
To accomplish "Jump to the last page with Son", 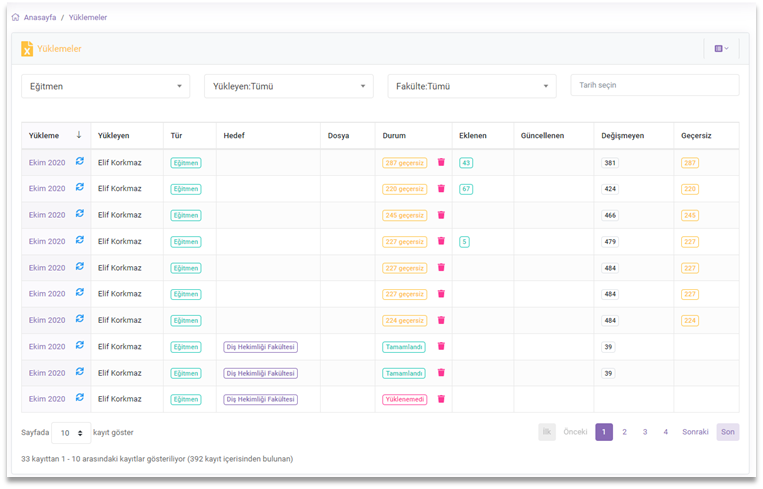I will [727, 432].
